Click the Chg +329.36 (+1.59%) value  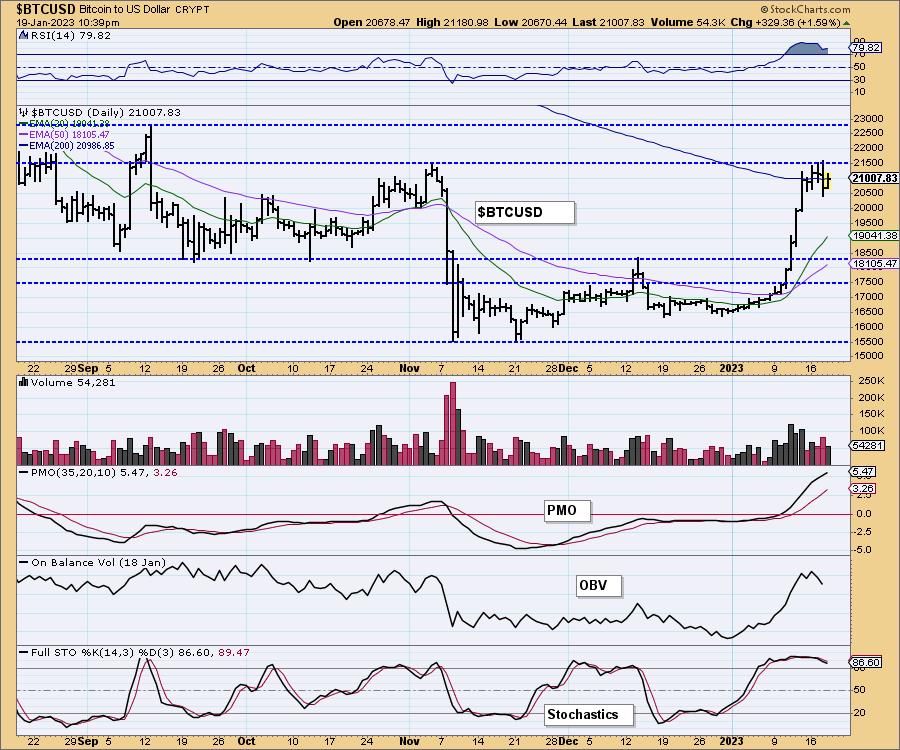tap(785, 22)
